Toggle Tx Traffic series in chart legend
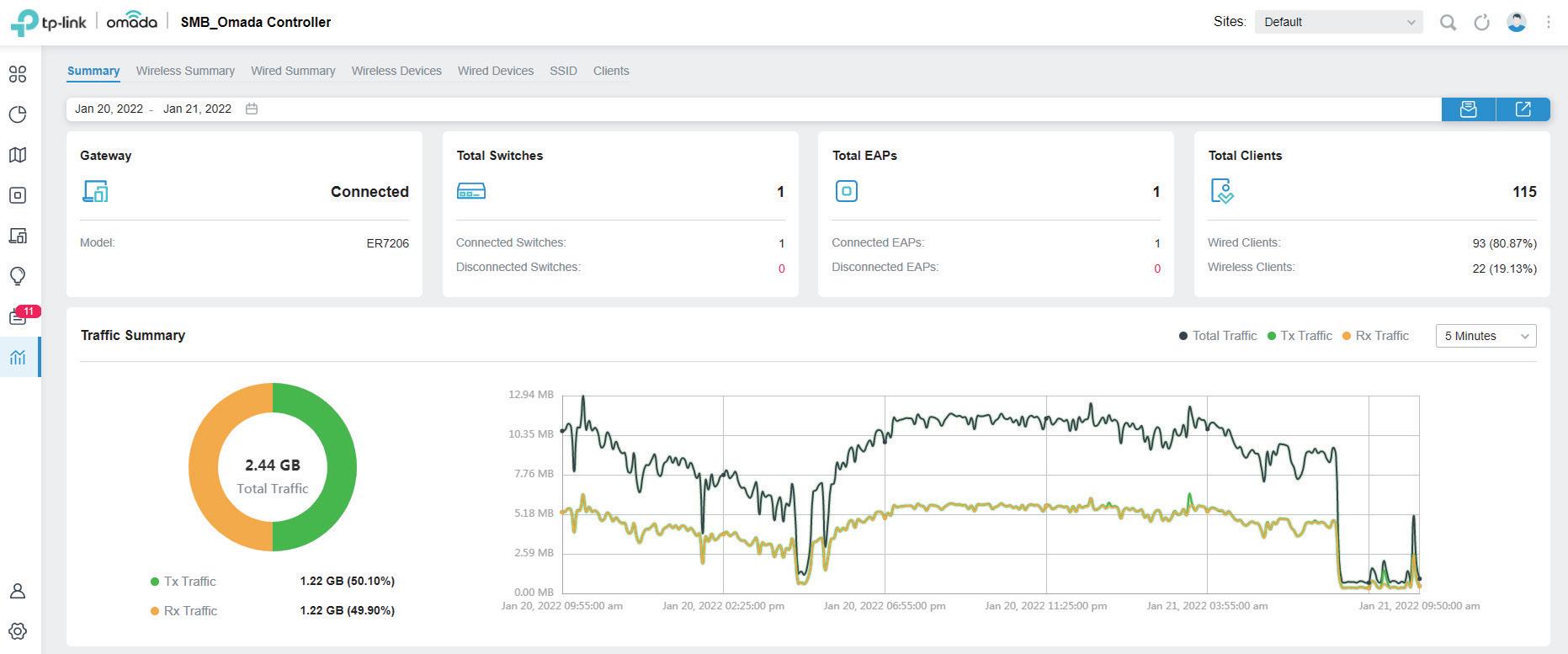 pos(1300,336)
